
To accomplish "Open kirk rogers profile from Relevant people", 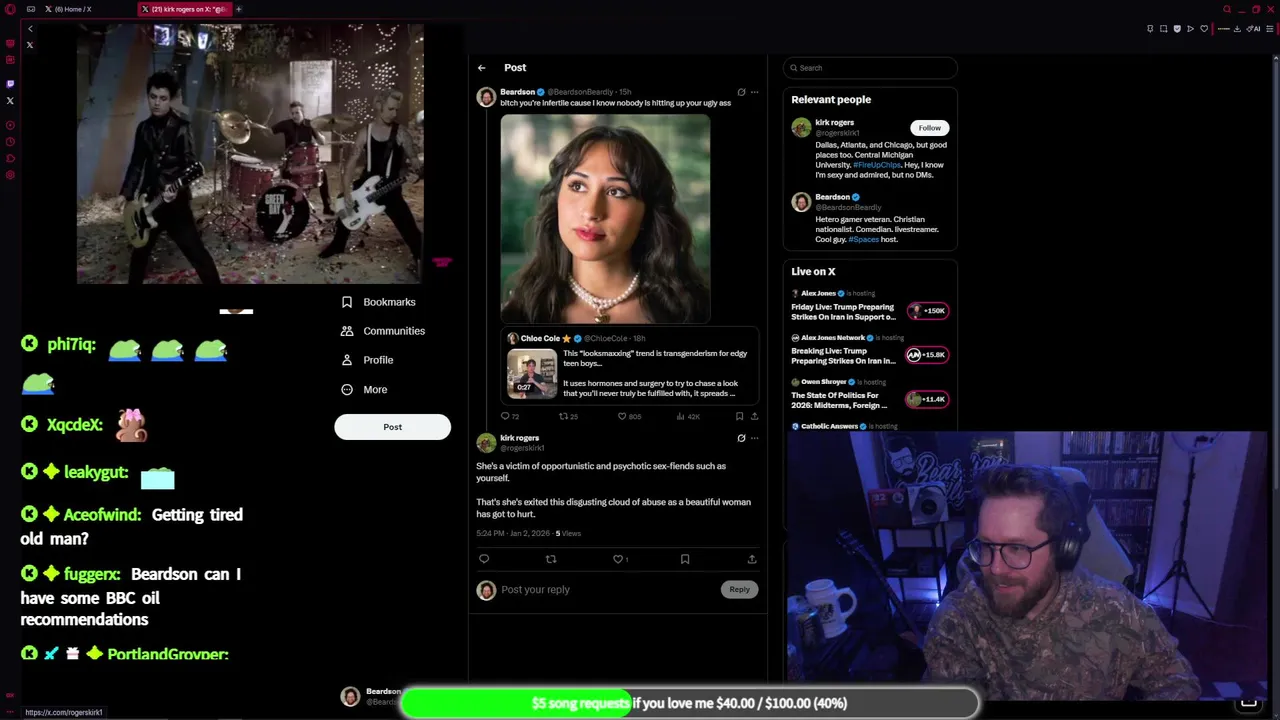I will (834, 123).
